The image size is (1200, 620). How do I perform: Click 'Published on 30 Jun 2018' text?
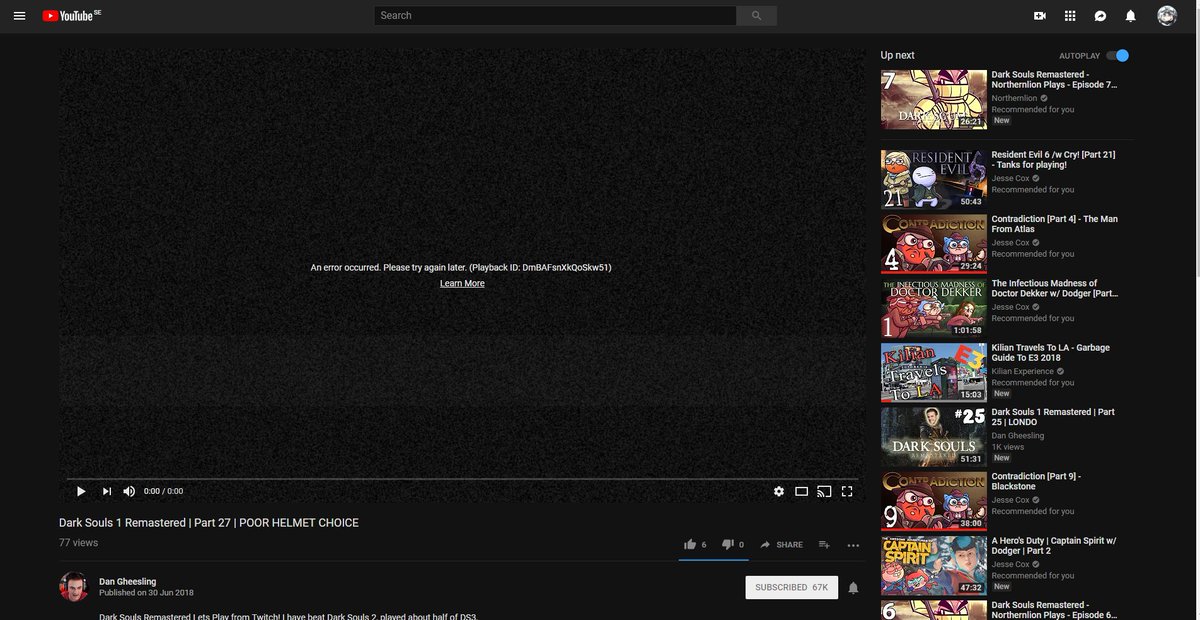(146, 593)
